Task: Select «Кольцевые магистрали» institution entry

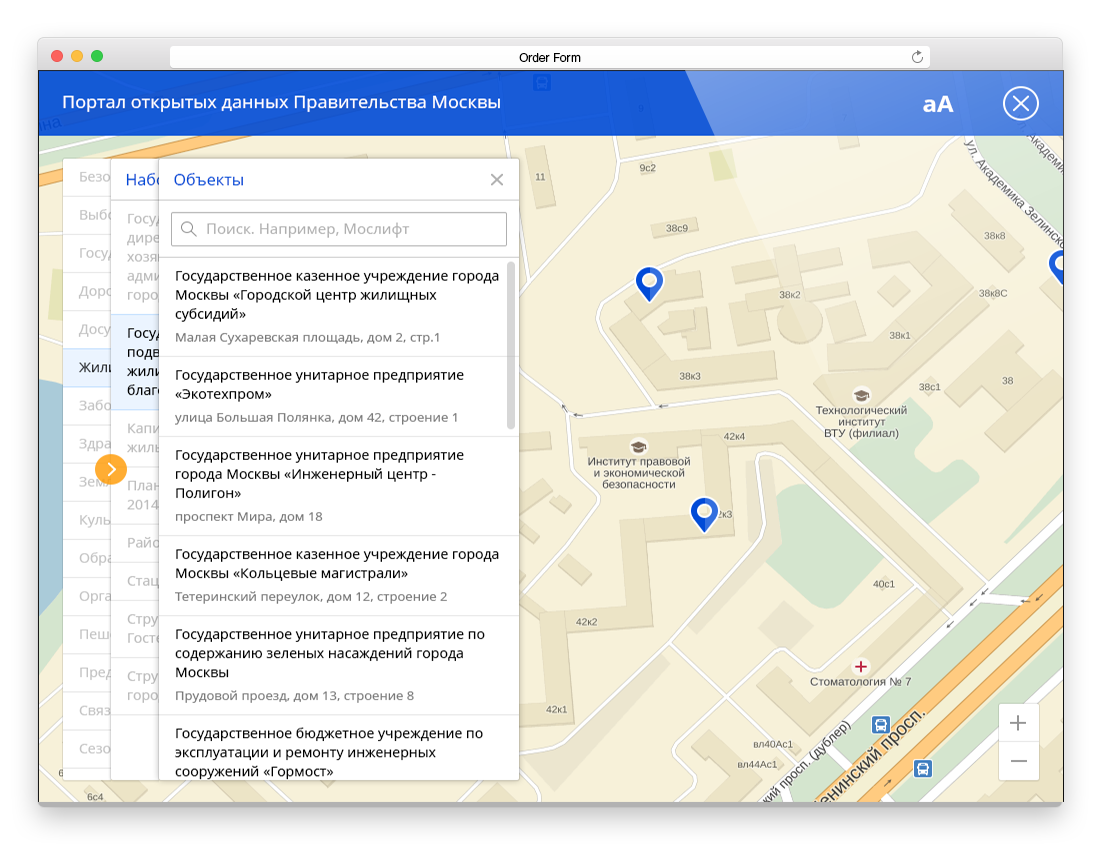Action: [337, 576]
